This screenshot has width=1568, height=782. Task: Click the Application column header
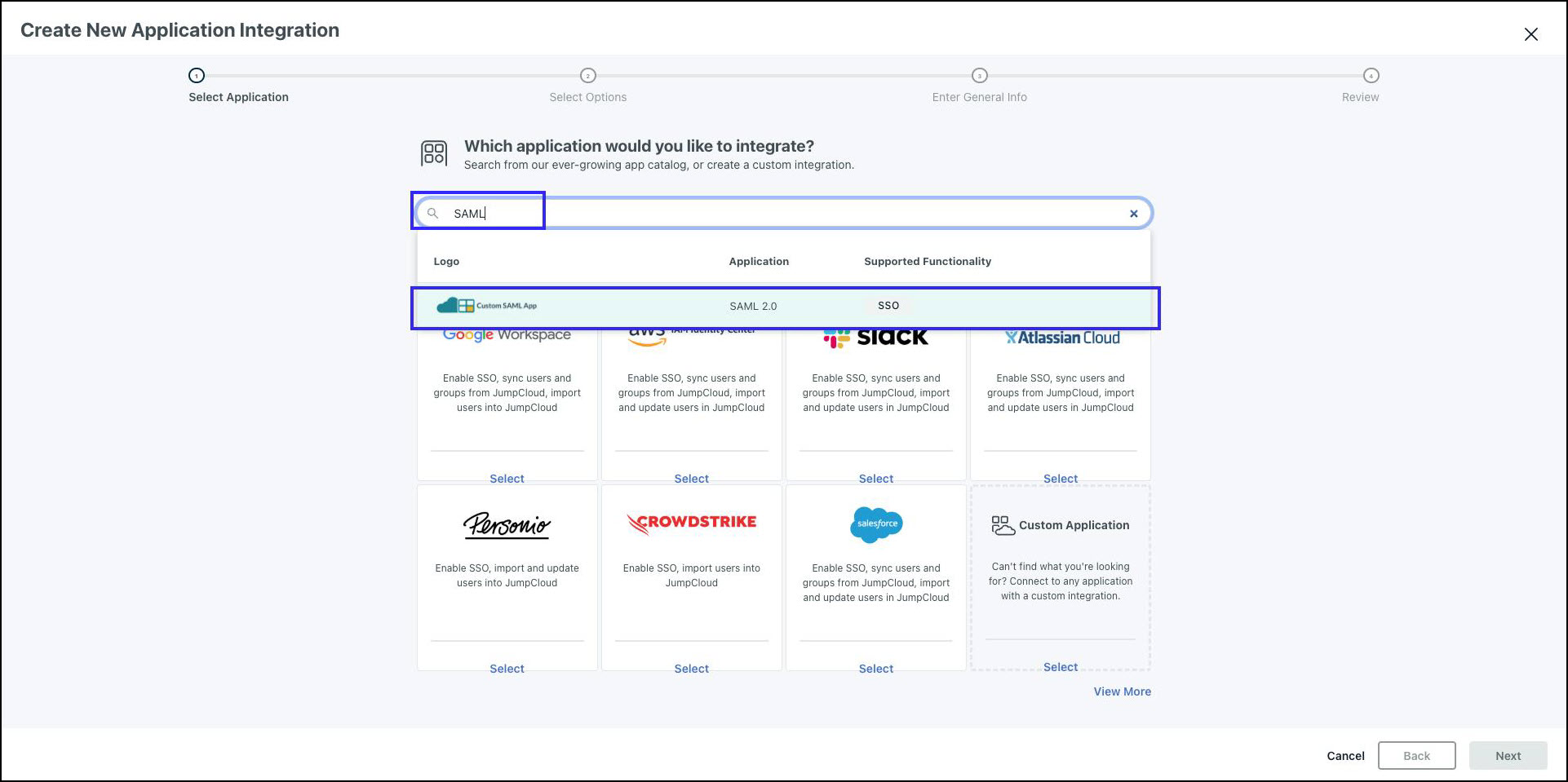click(x=759, y=262)
